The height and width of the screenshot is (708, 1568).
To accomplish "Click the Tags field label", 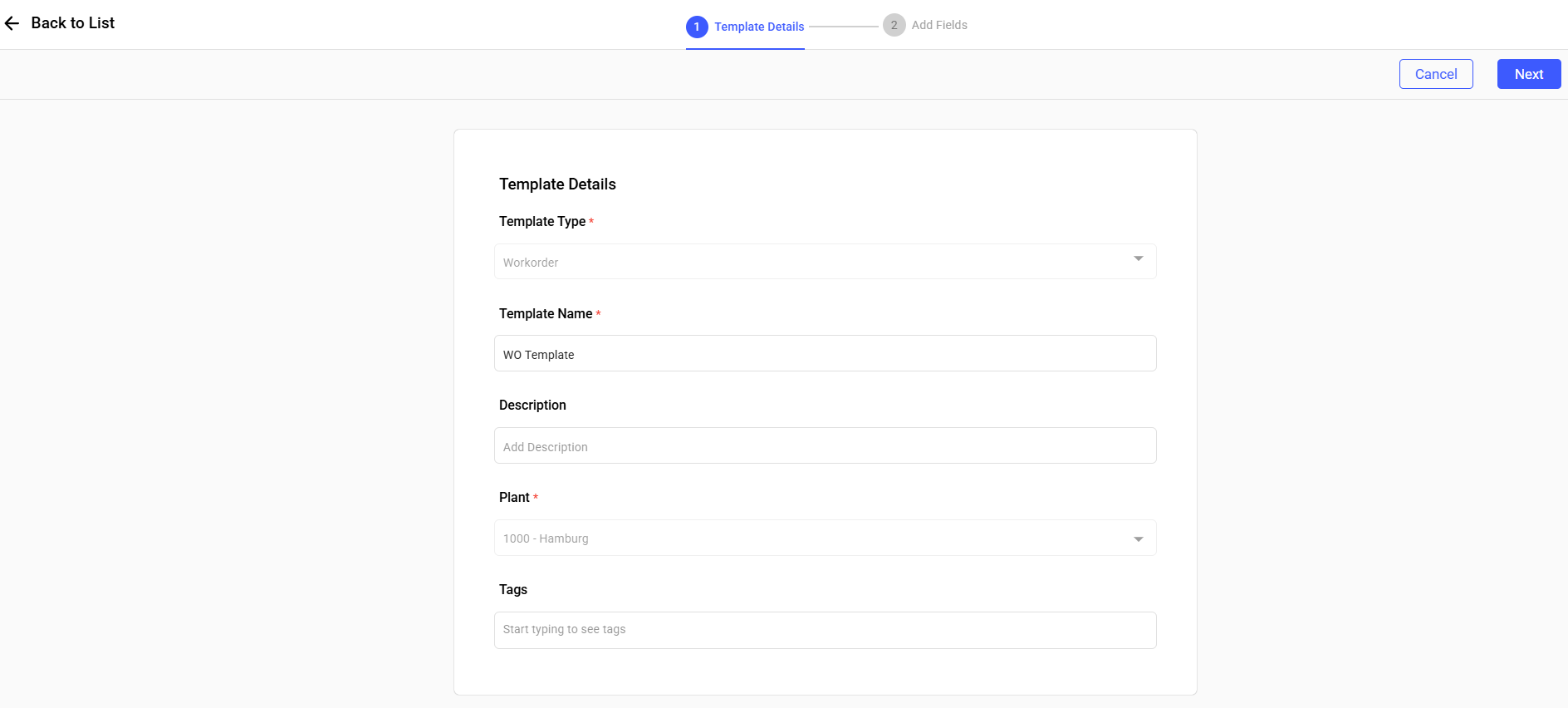I will (x=512, y=589).
